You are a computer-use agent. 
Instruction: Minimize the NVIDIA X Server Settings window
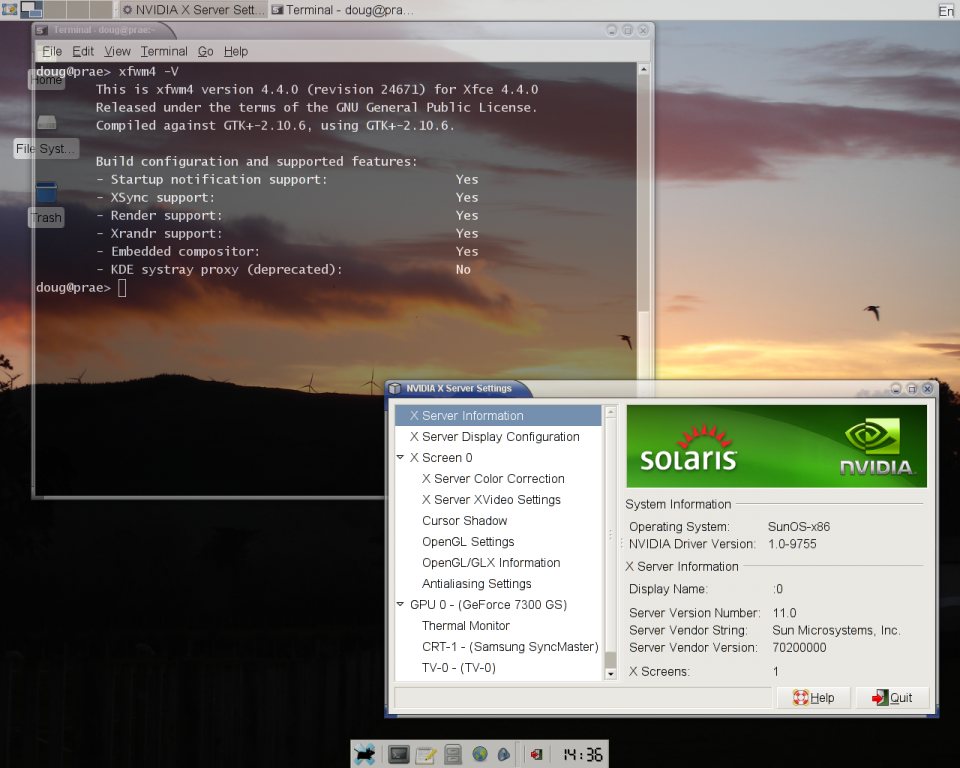point(896,389)
